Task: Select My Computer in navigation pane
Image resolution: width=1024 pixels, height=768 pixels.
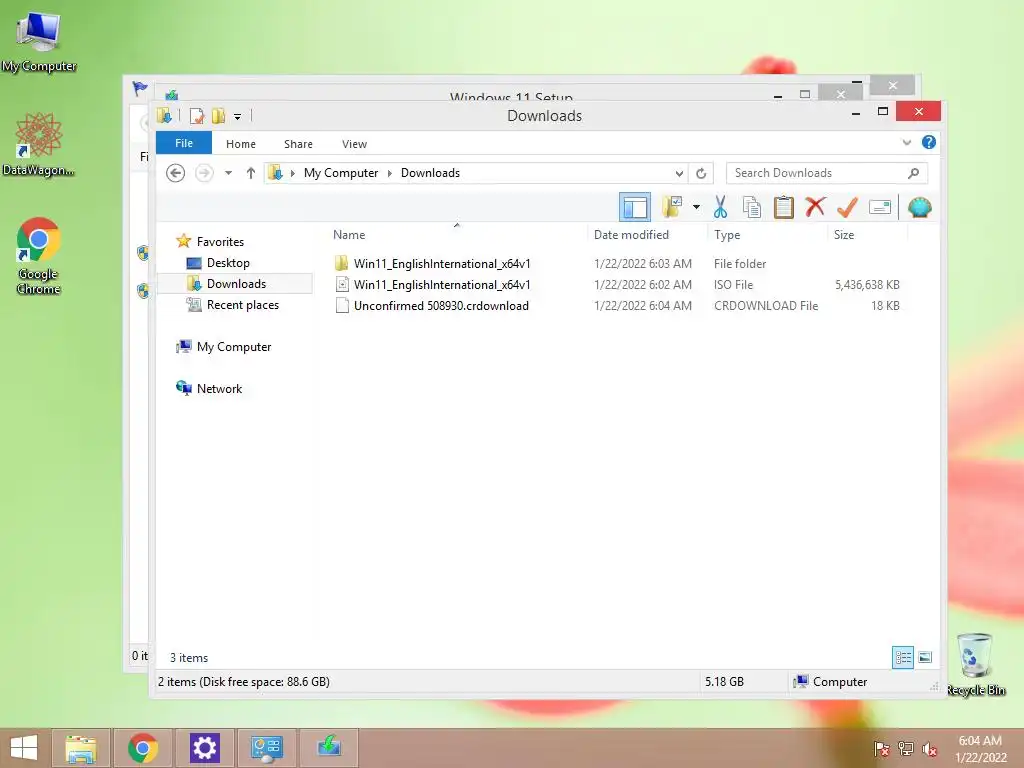Action: (x=234, y=347)
